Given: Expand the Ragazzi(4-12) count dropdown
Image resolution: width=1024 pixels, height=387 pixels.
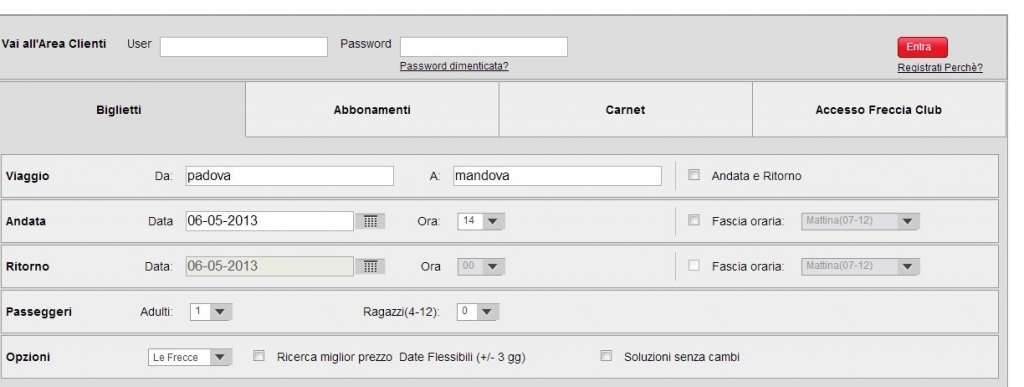Looking at the screenshot, I should pyautogui.click(x=478, y=312).
